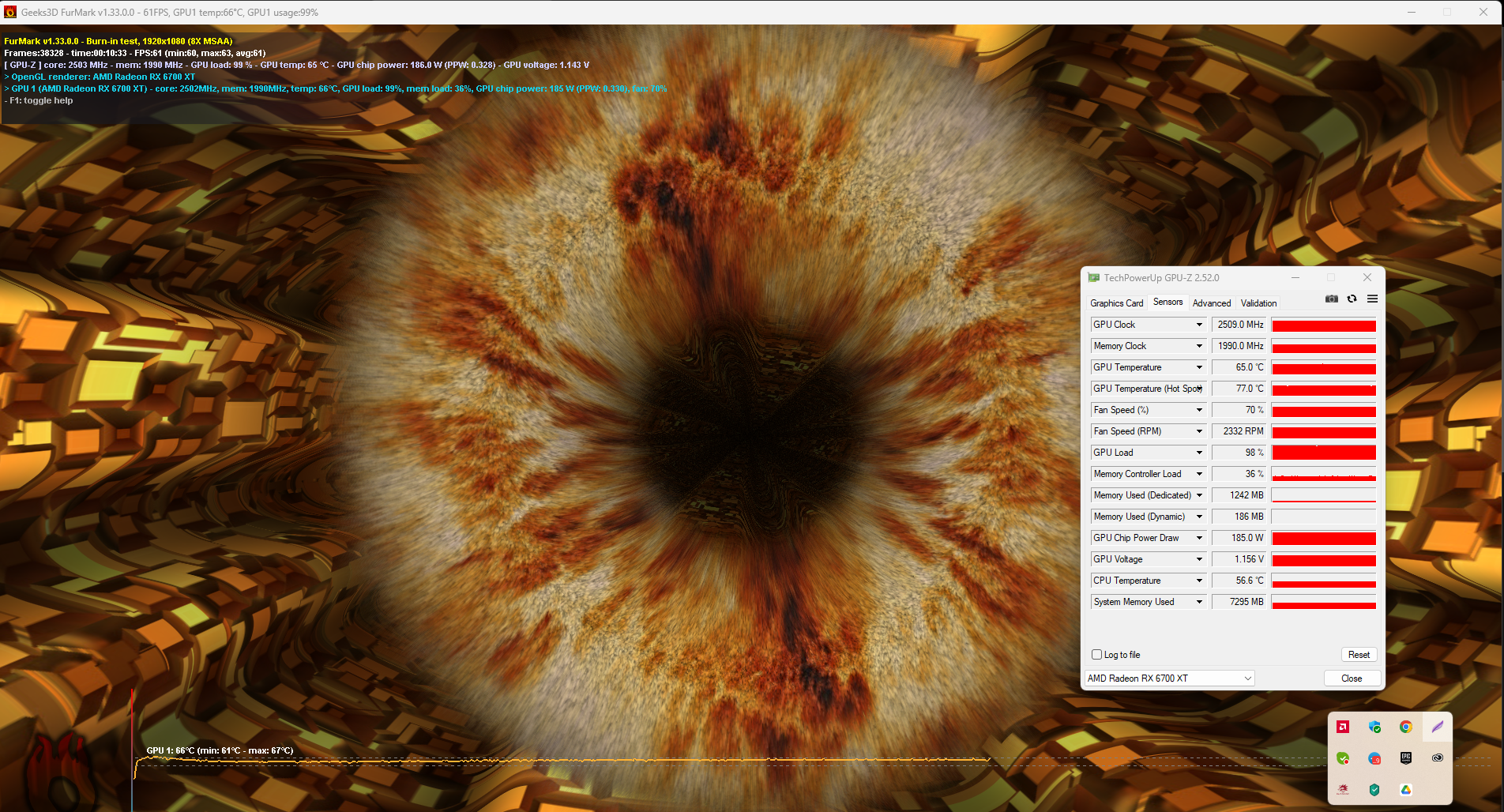Image resolution: width=1504 pixels, height=812 pixels.
Task: Open the AMD Radeon RX 6700 XT device selector
Action: 1169,679
